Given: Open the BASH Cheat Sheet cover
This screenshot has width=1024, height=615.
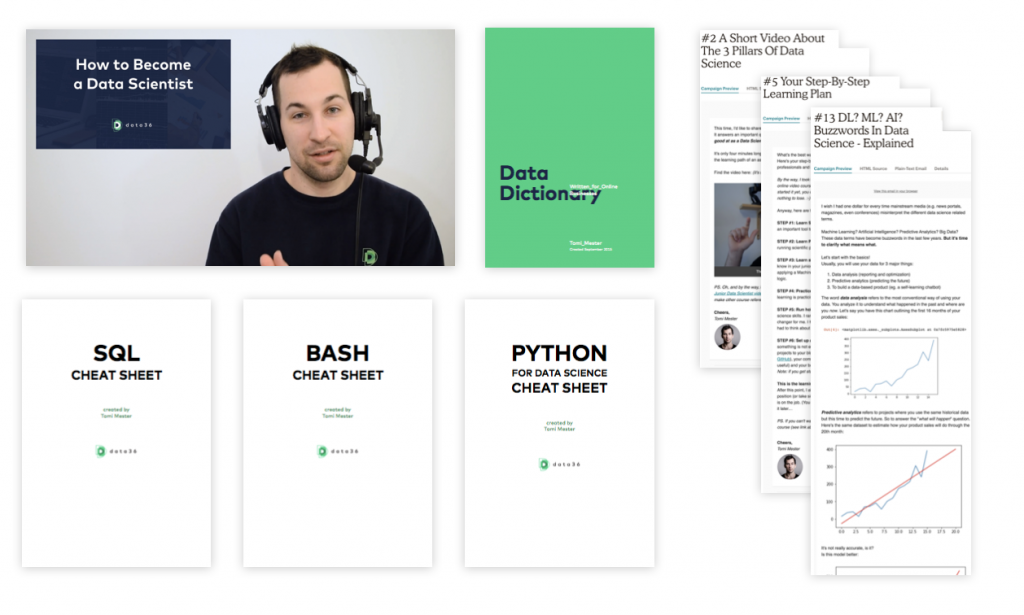Looking at the screenshot, I should 338,433.
